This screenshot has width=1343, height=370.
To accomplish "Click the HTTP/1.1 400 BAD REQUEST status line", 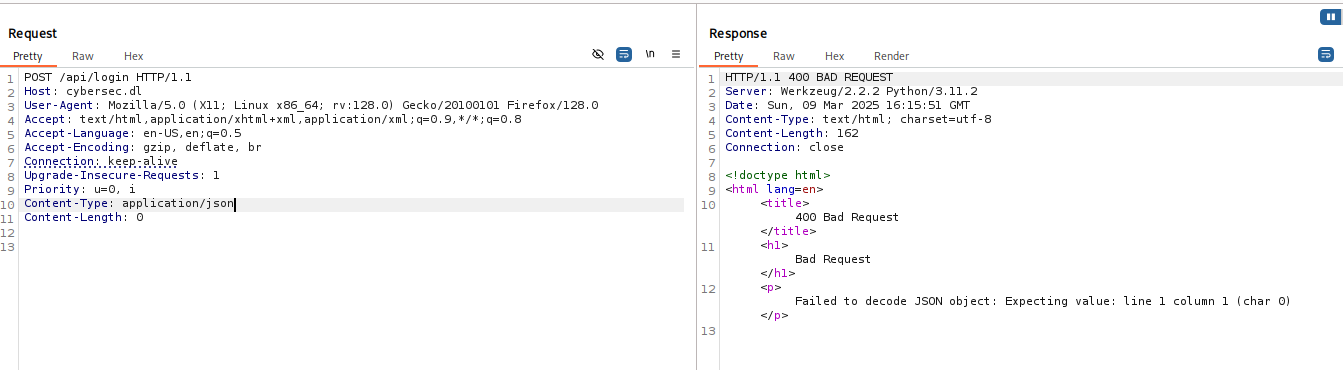I will [809, 77].
